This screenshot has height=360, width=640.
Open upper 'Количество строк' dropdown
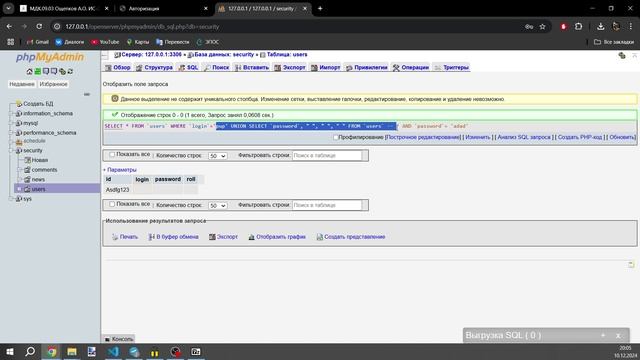[x=217, y=156]
